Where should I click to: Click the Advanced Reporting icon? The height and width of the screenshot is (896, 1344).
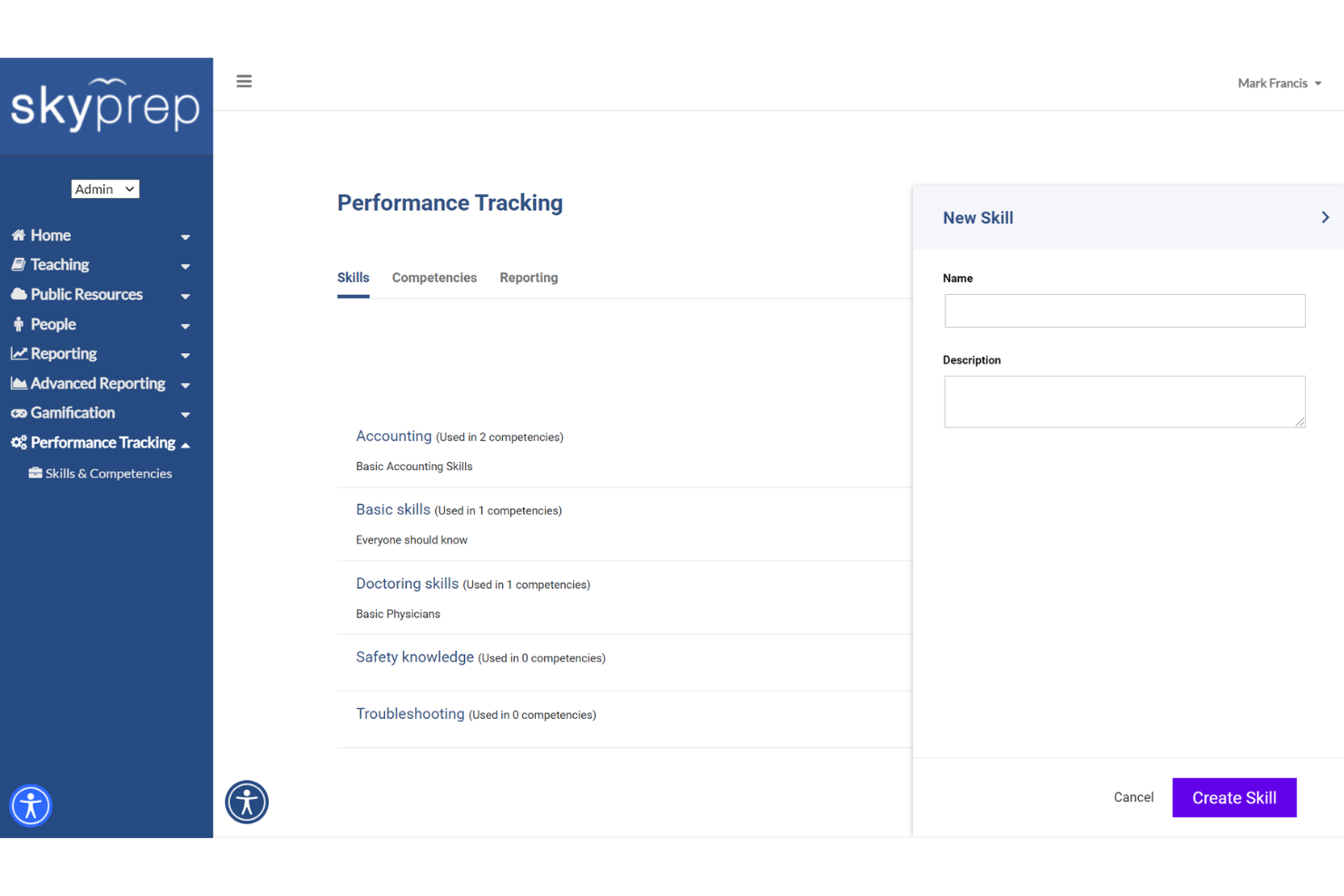(18, 383)
